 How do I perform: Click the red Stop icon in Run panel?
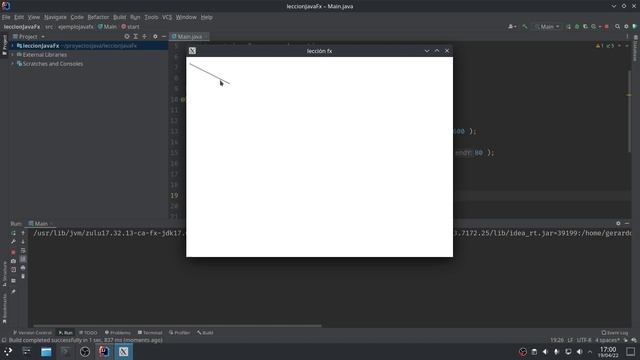pyautogui.click(x=13, y=252)
